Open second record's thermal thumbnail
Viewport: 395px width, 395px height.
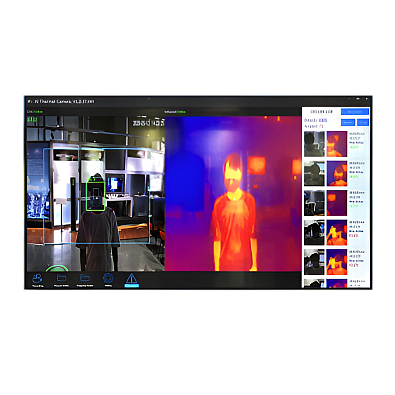point(337,173)
